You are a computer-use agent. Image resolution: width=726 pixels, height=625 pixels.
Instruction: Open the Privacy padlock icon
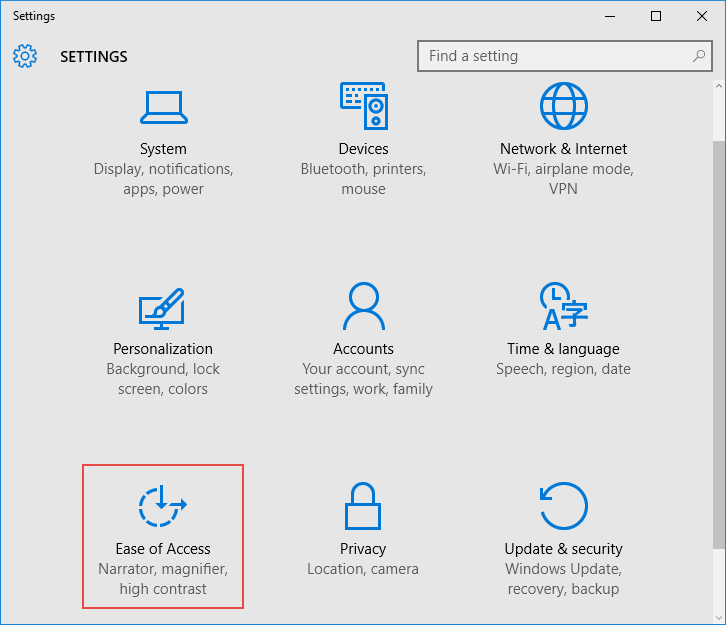(363, 506)
